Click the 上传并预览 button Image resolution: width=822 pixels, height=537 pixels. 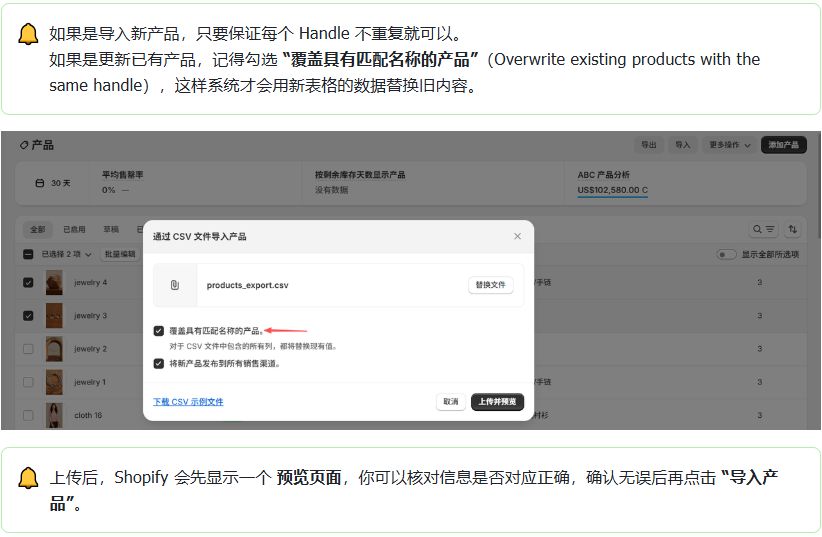pyautogui.click(x=497, y=402)
